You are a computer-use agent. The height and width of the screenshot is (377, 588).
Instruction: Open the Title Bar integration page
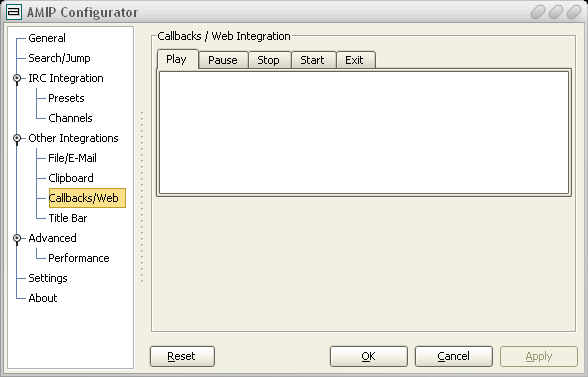point(68,218)
